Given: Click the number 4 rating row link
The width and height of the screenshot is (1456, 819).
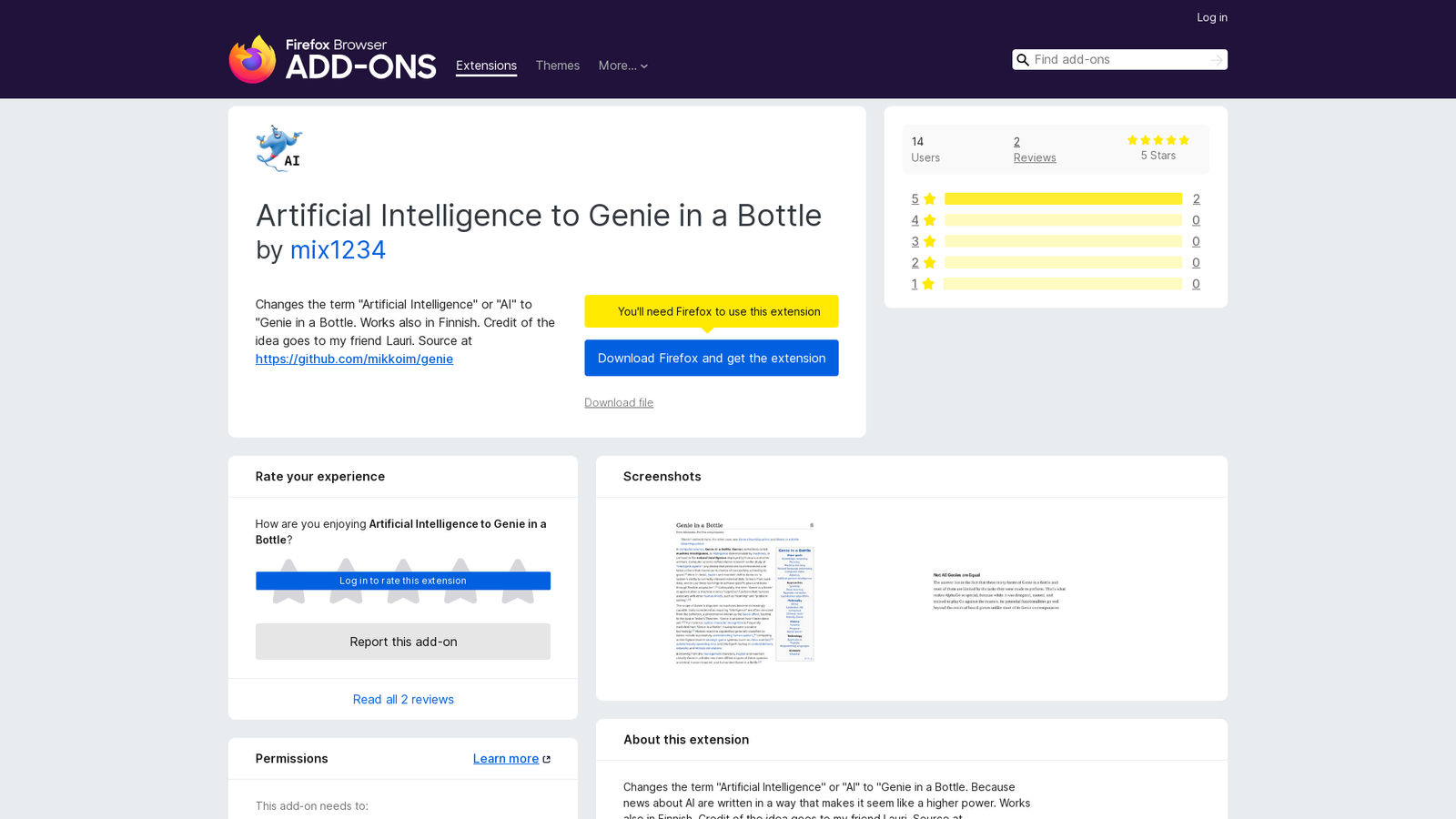Looking at the screenshot, I should tap(915, 220).
